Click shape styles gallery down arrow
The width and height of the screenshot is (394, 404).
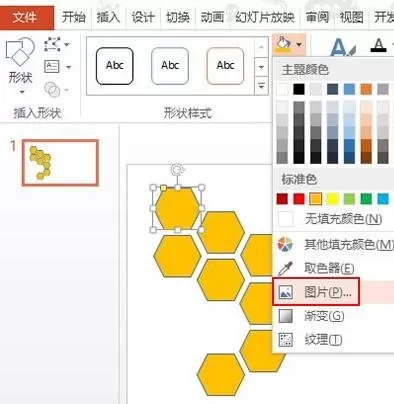pyautogui.click(x=261, y=67)
